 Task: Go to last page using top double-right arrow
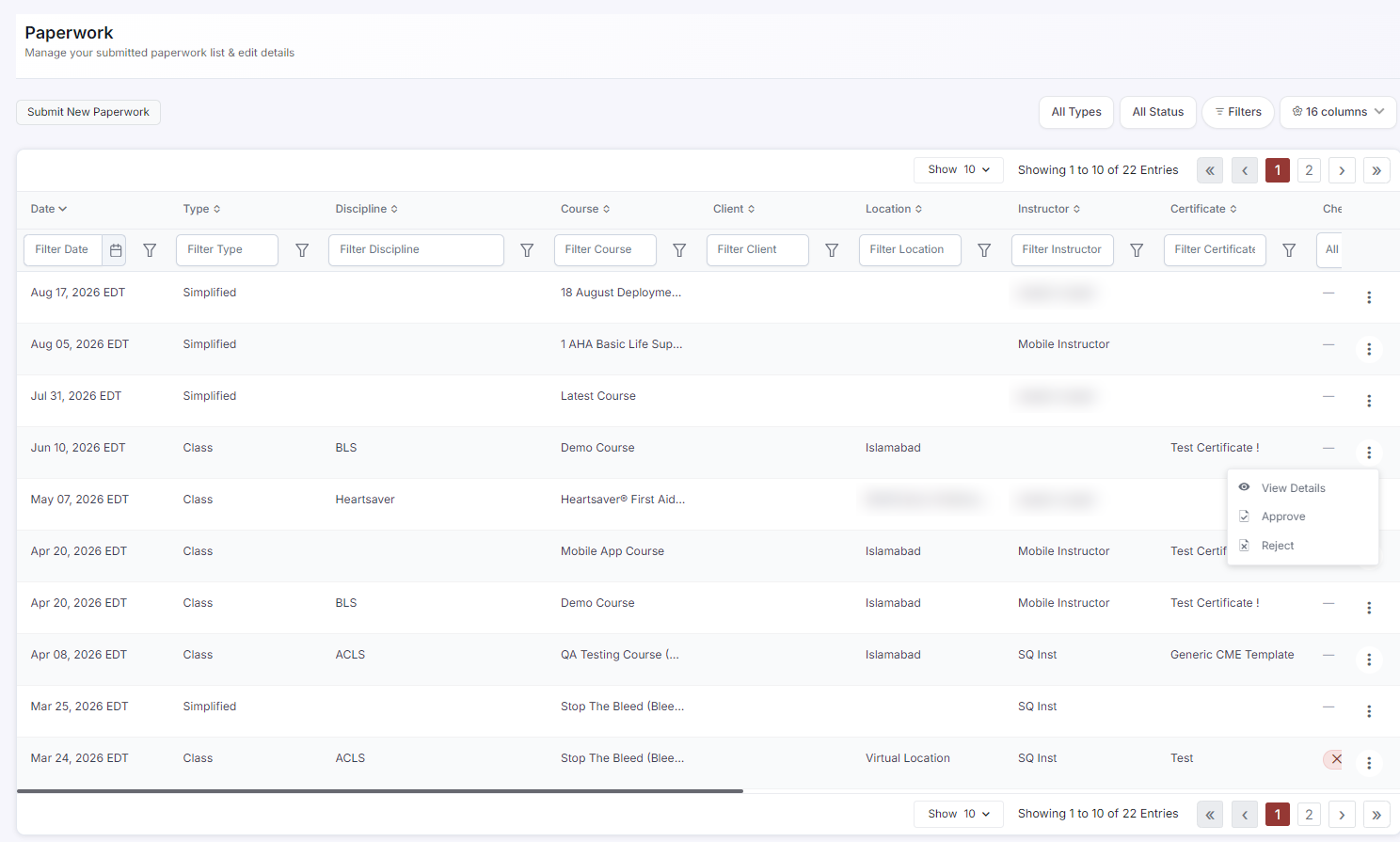tap(1376, 170)
